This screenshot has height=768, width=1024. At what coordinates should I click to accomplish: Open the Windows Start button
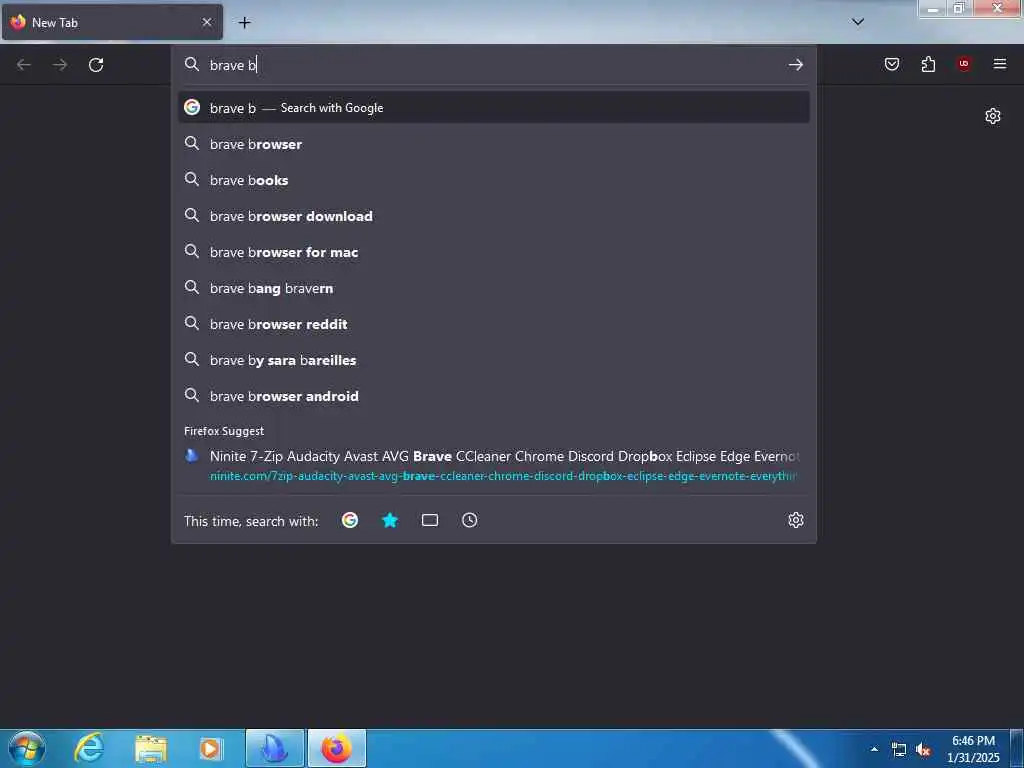(x=26, y=748)
